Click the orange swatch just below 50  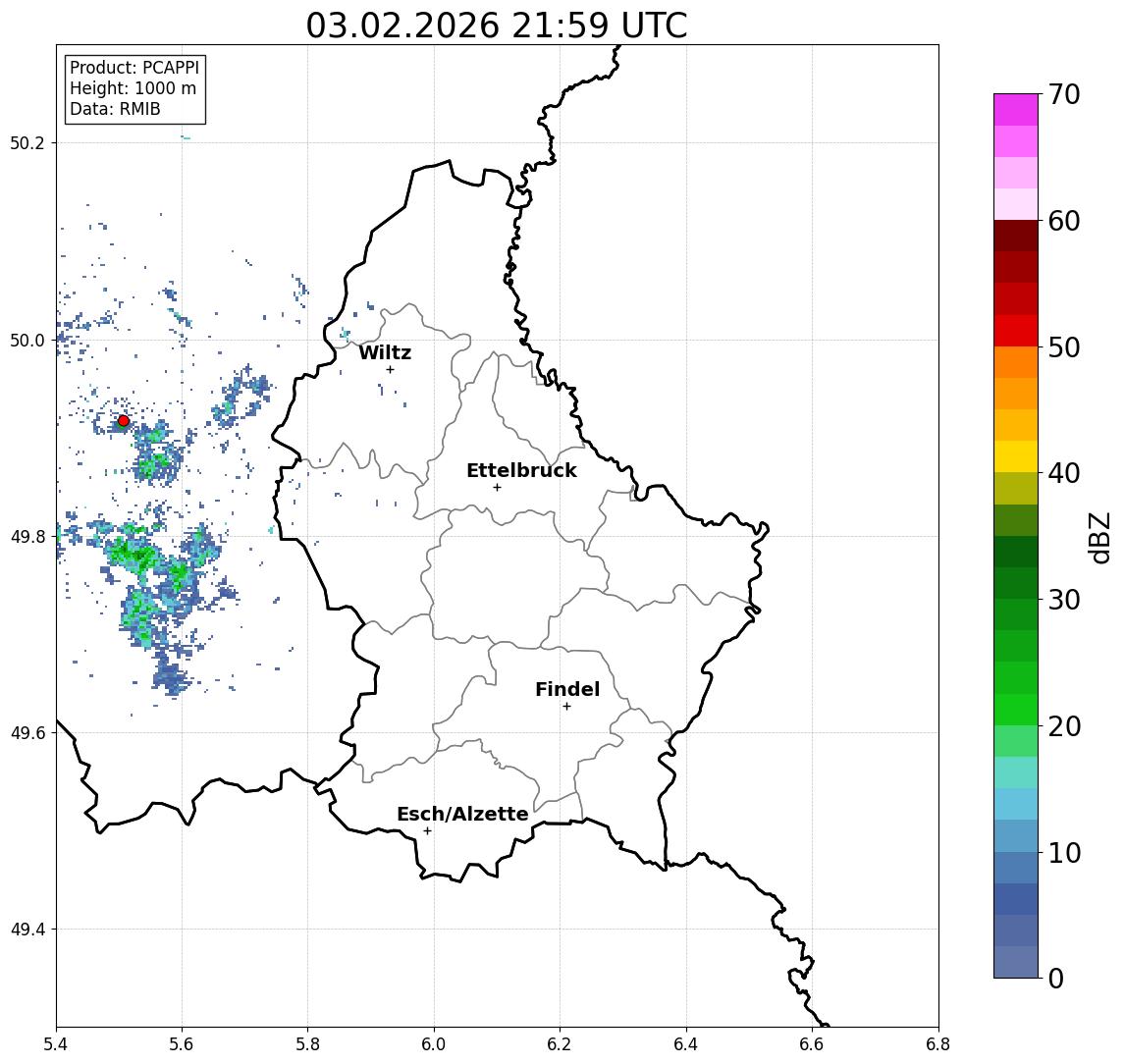(1016, 362)
